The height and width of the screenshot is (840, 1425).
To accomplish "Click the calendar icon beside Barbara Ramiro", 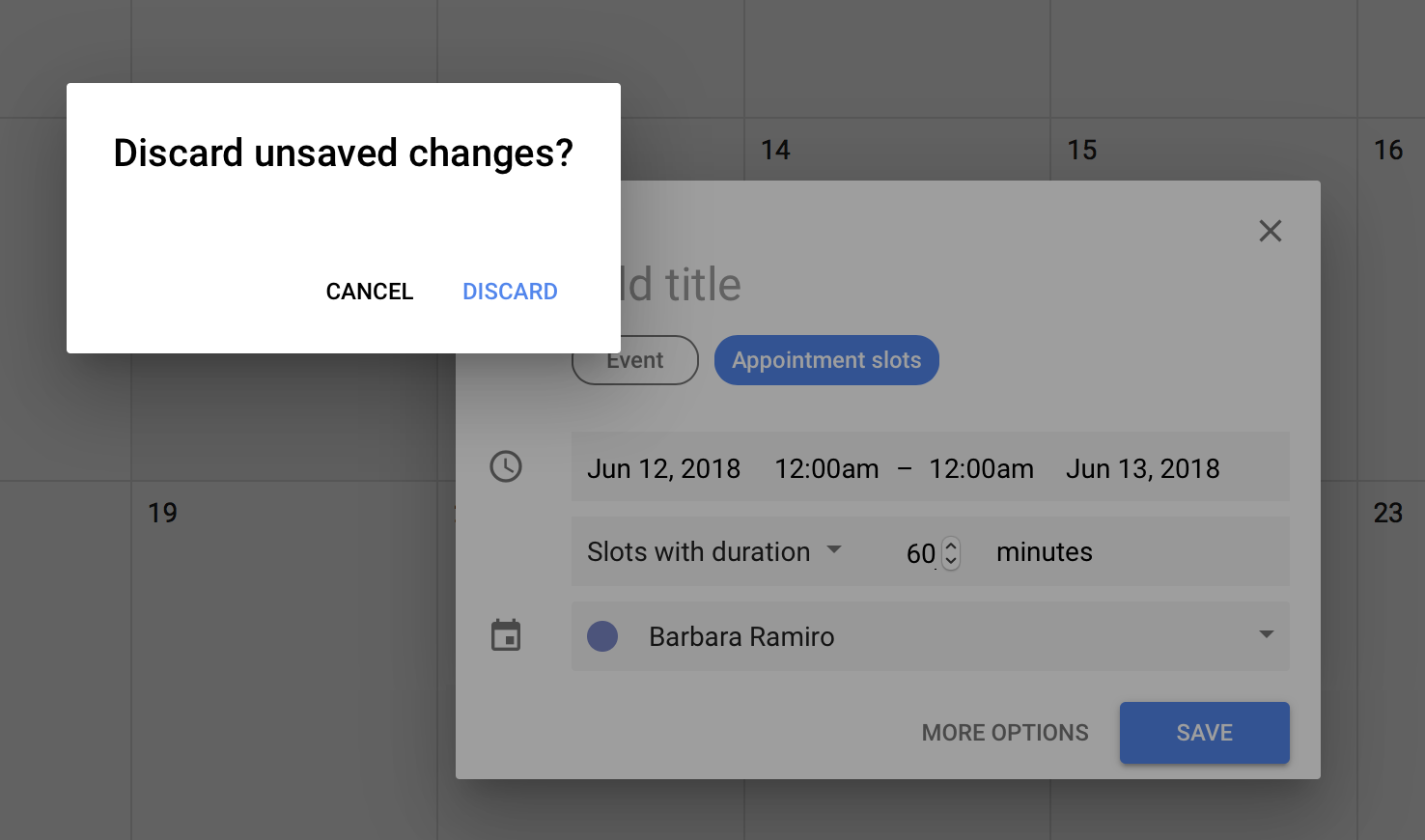I will click(x=506, y=635).
